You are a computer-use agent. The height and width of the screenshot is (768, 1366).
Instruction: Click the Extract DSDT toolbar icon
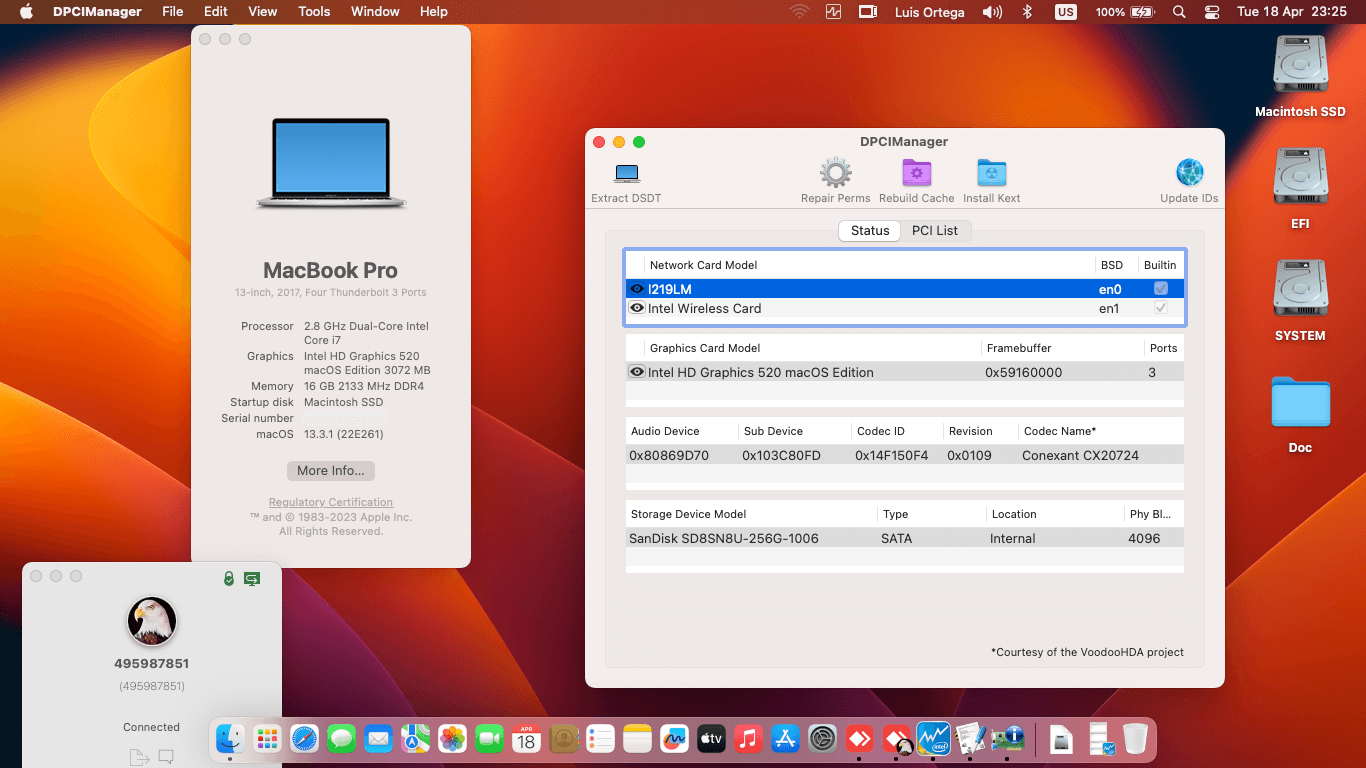click(627, 174)
